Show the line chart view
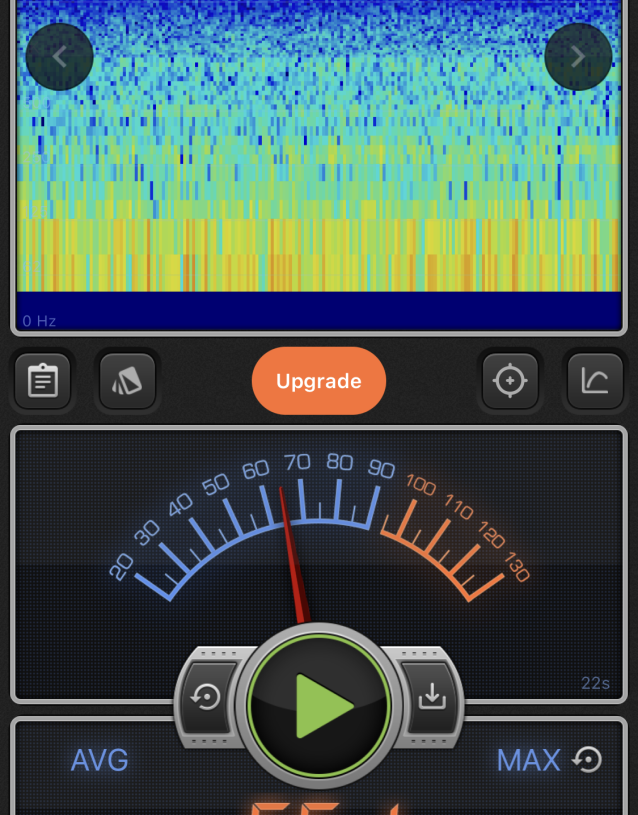This screenshot has width=638, height=815. [595, 381]
